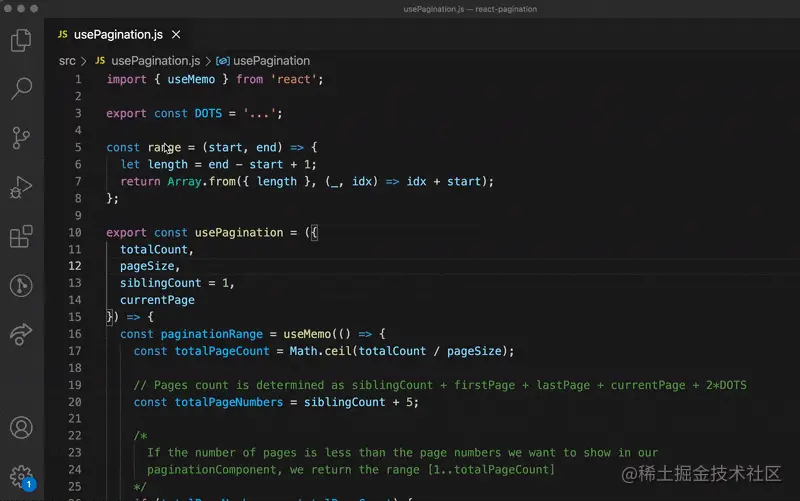Click the src breadcrumb segment
This screenshot has width=800, height=501.
pyautogui.click(x=67, y=61)
